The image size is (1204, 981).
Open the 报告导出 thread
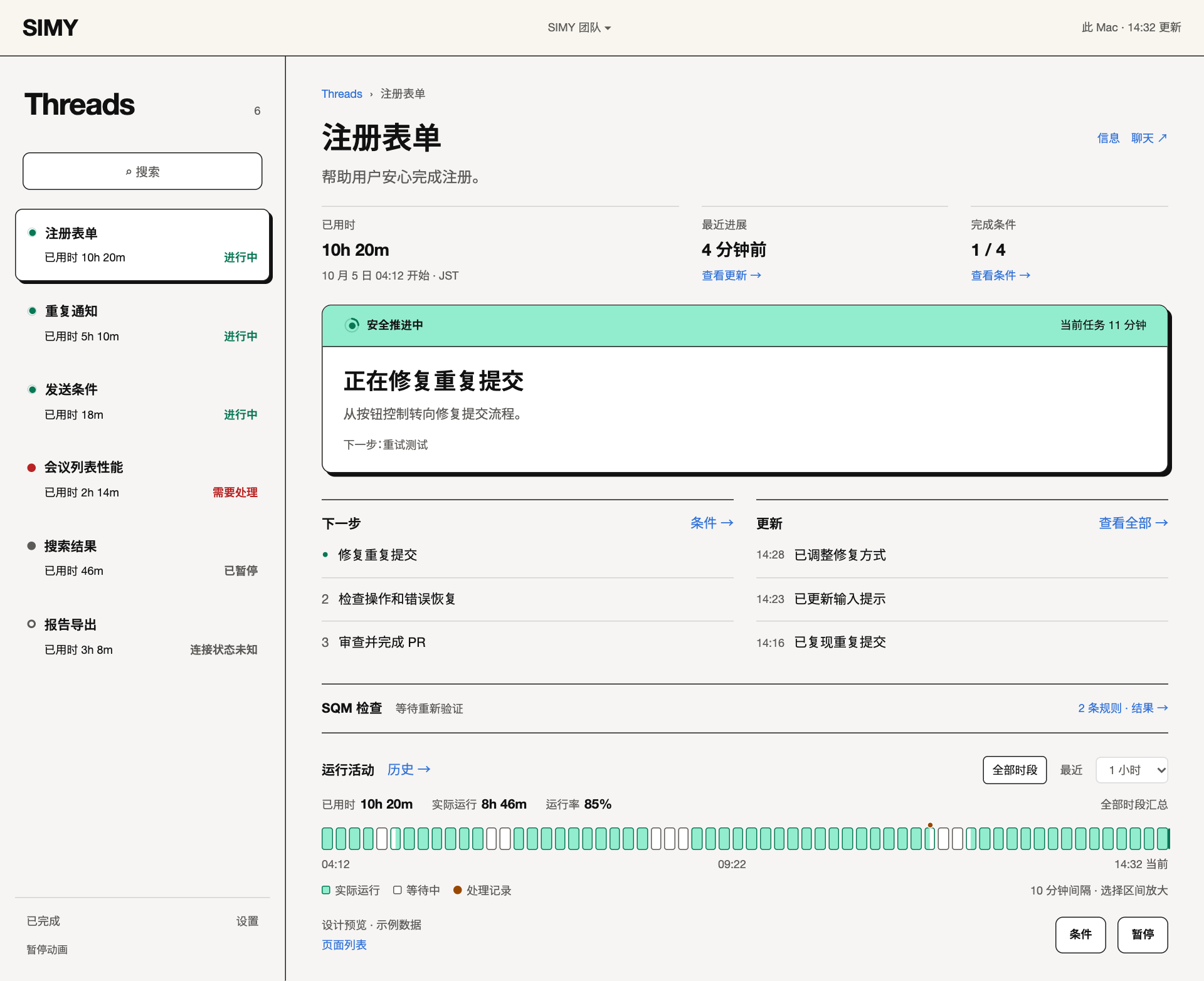143,637
